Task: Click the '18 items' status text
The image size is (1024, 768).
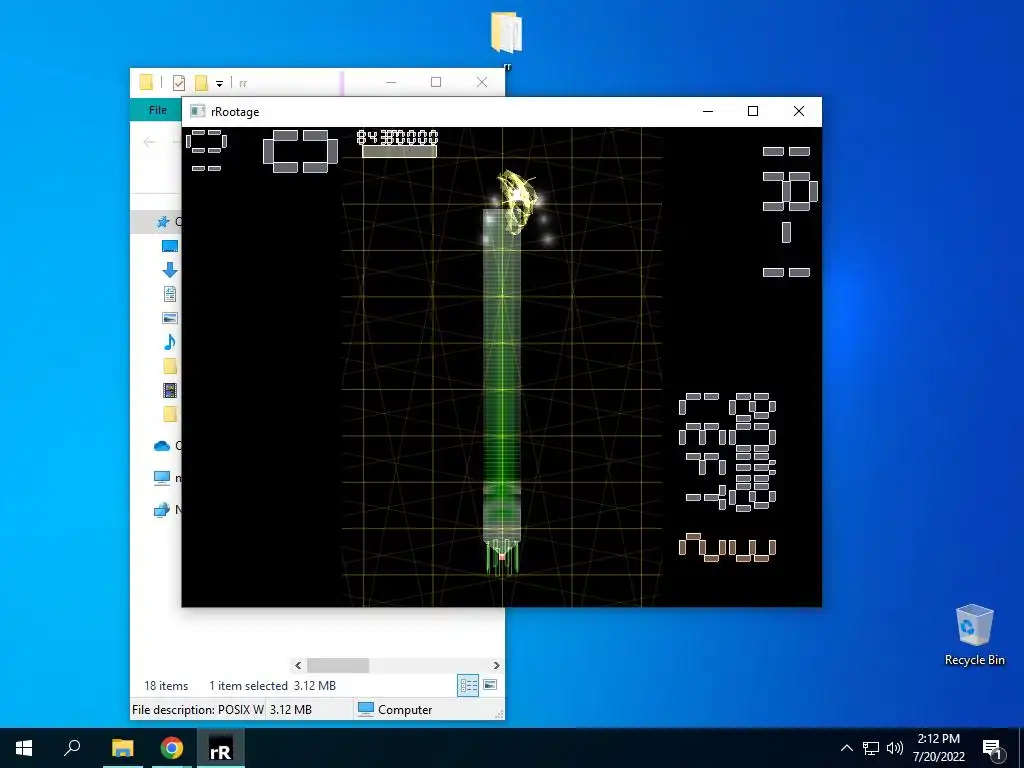Action: 166,686
